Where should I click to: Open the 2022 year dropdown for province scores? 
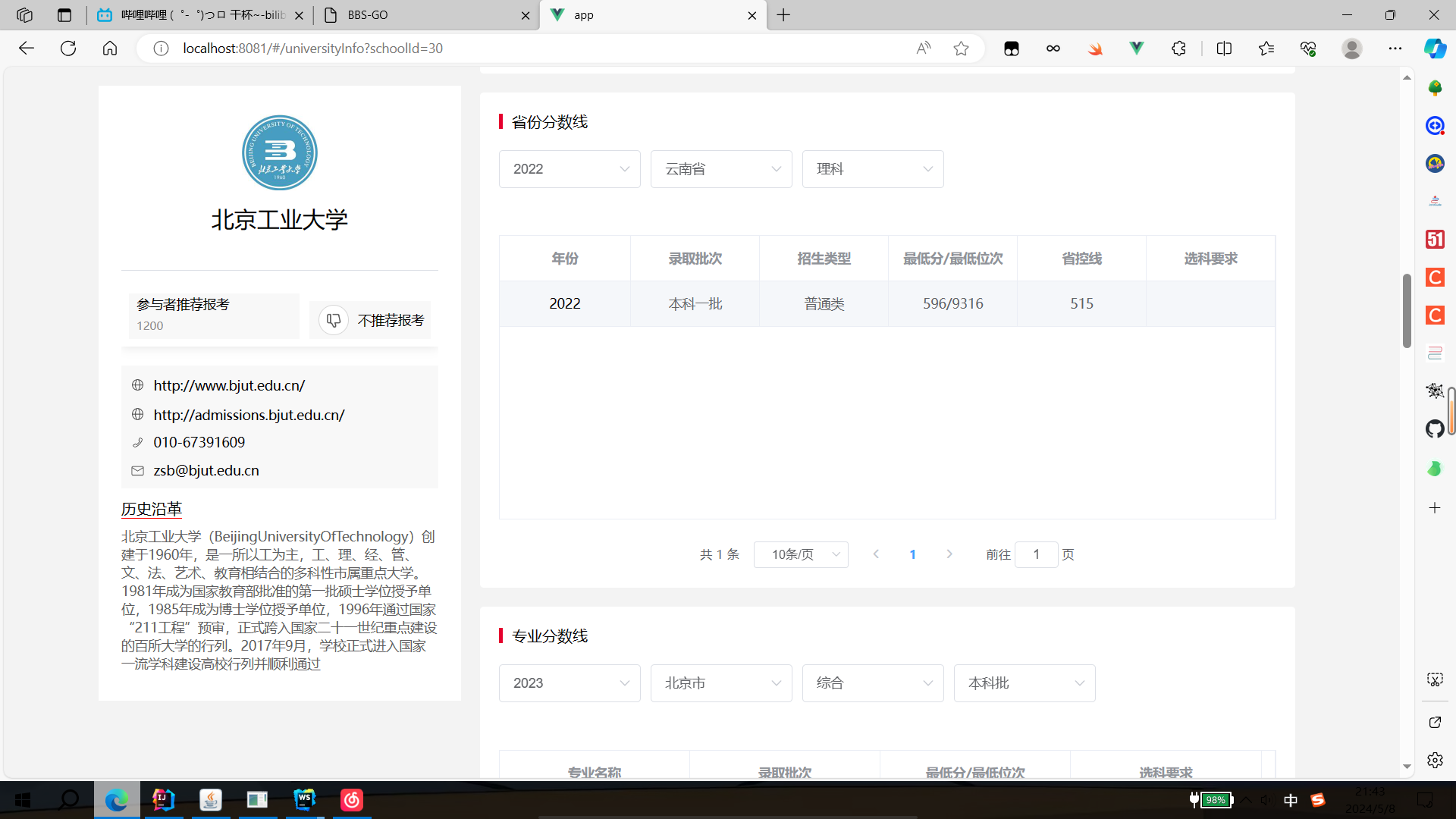click(570, 169)
